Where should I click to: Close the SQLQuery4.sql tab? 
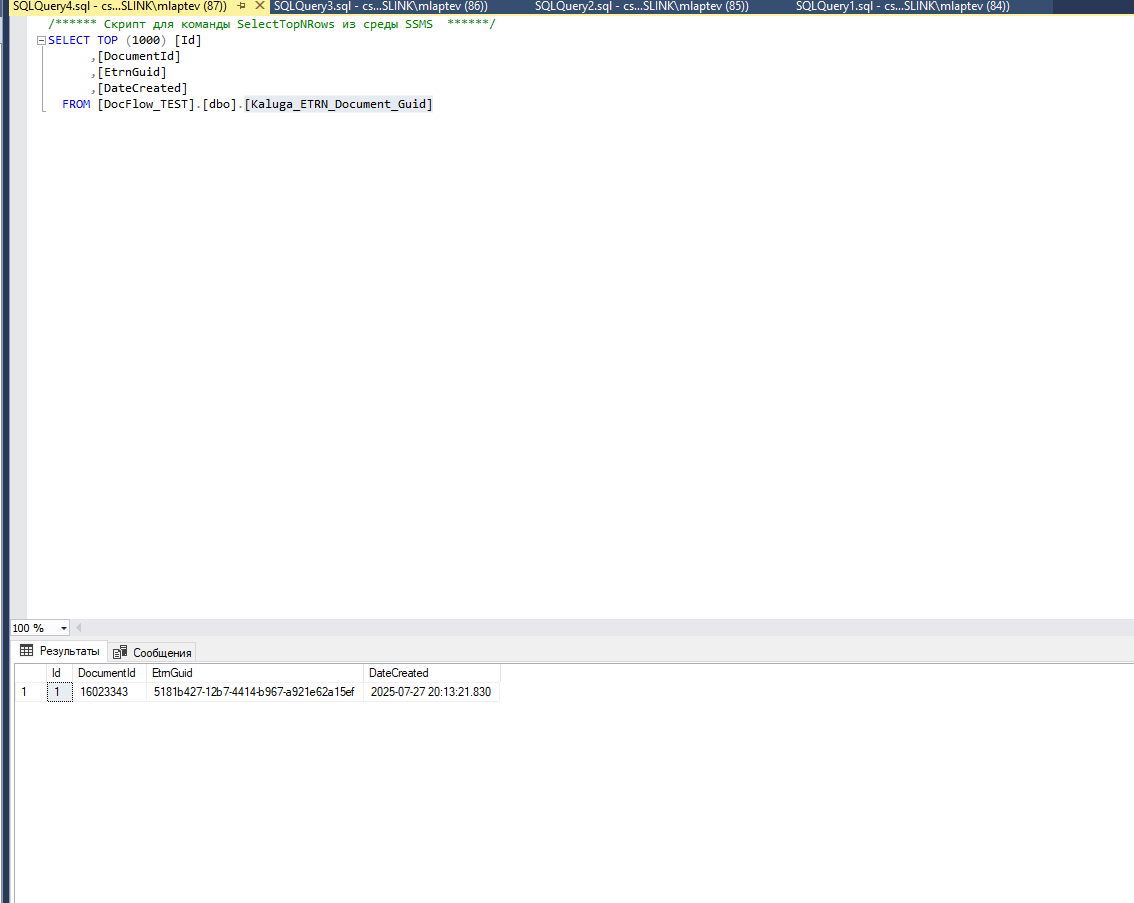[x=260, y=6]
